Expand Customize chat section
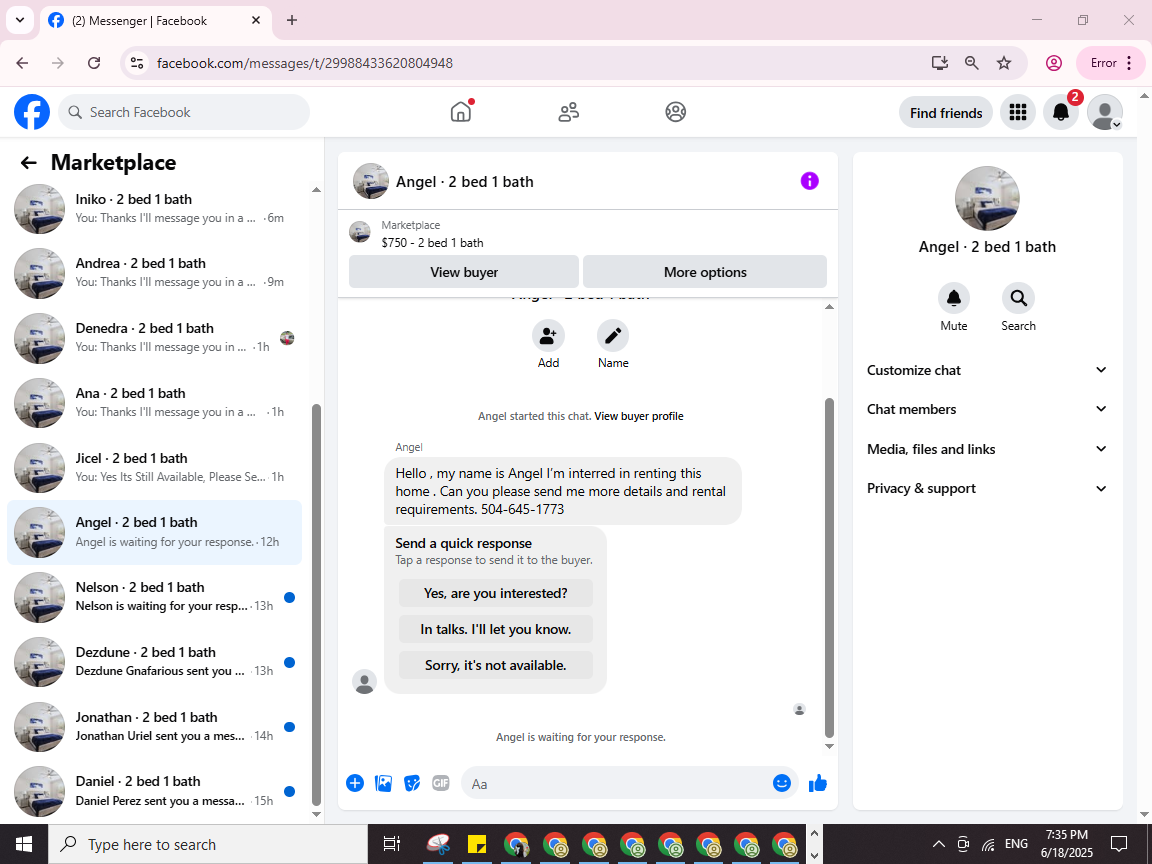Viewport: 1152px width, 864px height. click(x=987, y=370)
